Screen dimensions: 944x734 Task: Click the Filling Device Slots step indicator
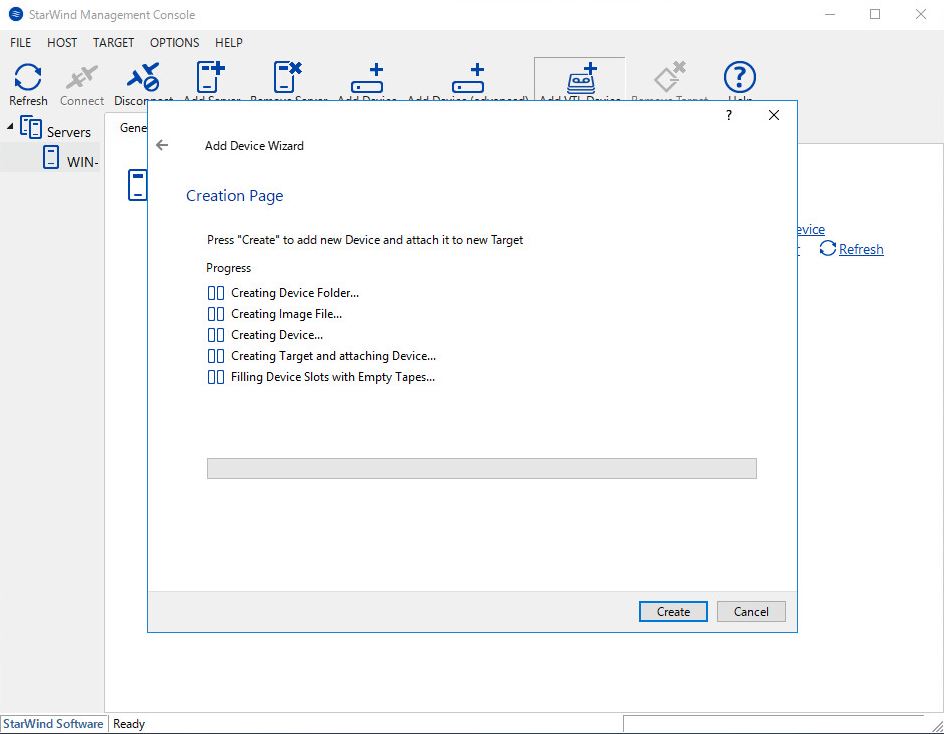(216, 378)
